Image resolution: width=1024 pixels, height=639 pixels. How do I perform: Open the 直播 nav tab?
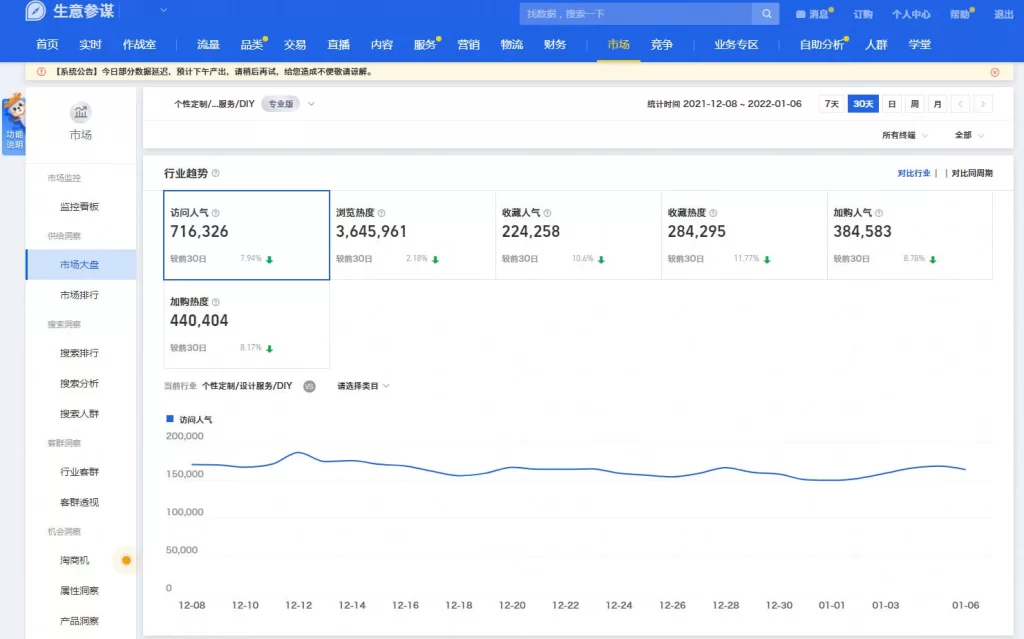pyautogui.click(x=338, y=44)
